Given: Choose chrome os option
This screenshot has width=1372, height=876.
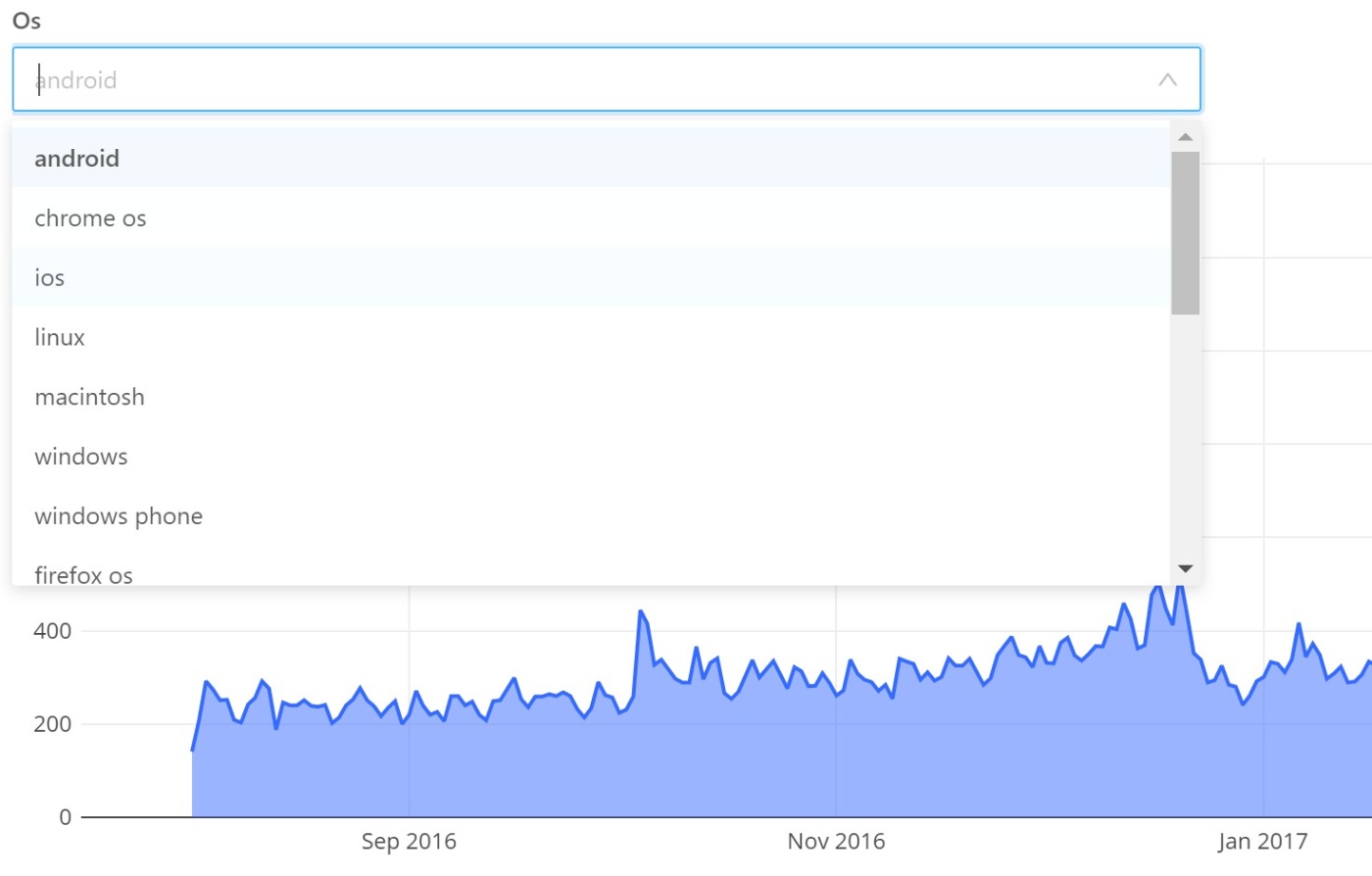Looking at the screenshot, I should tap(591, 218).
